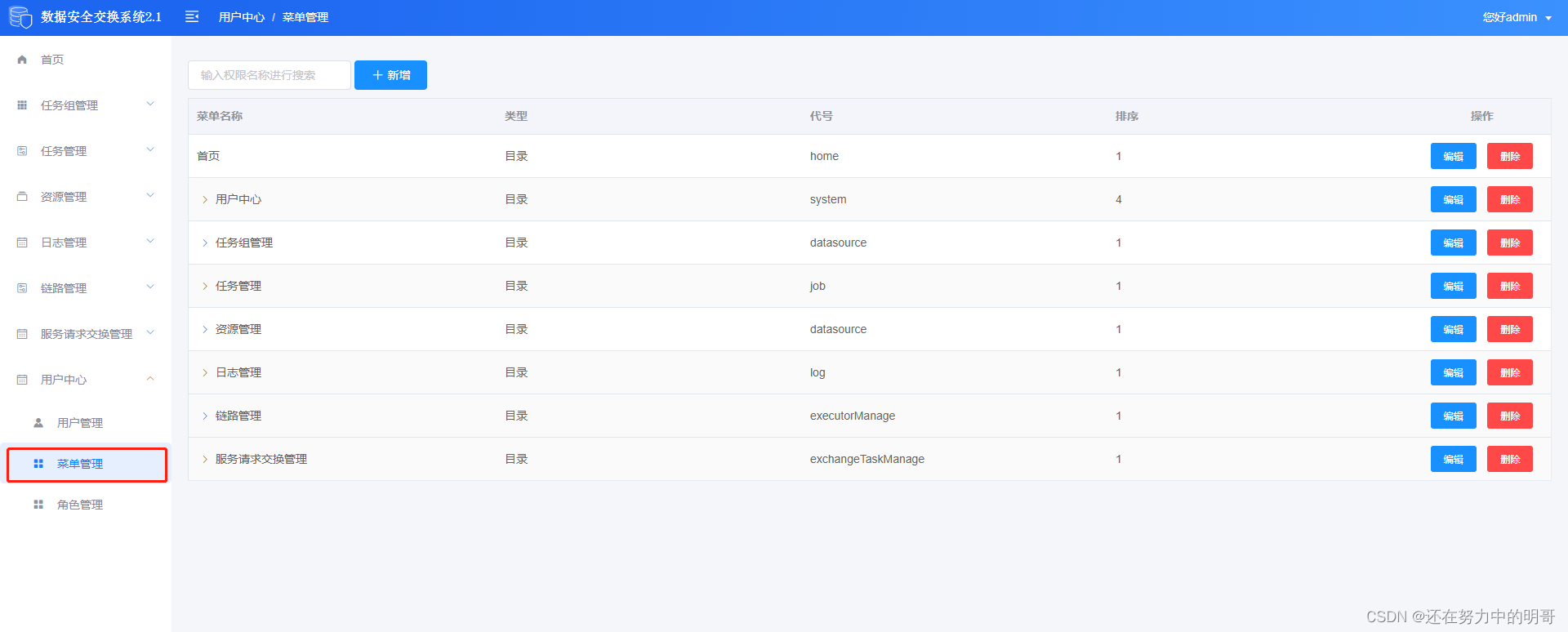The image size is (1568, 632).
Task: Expand the 日志管理 table row chevron
Action: (x=205, y=372)
